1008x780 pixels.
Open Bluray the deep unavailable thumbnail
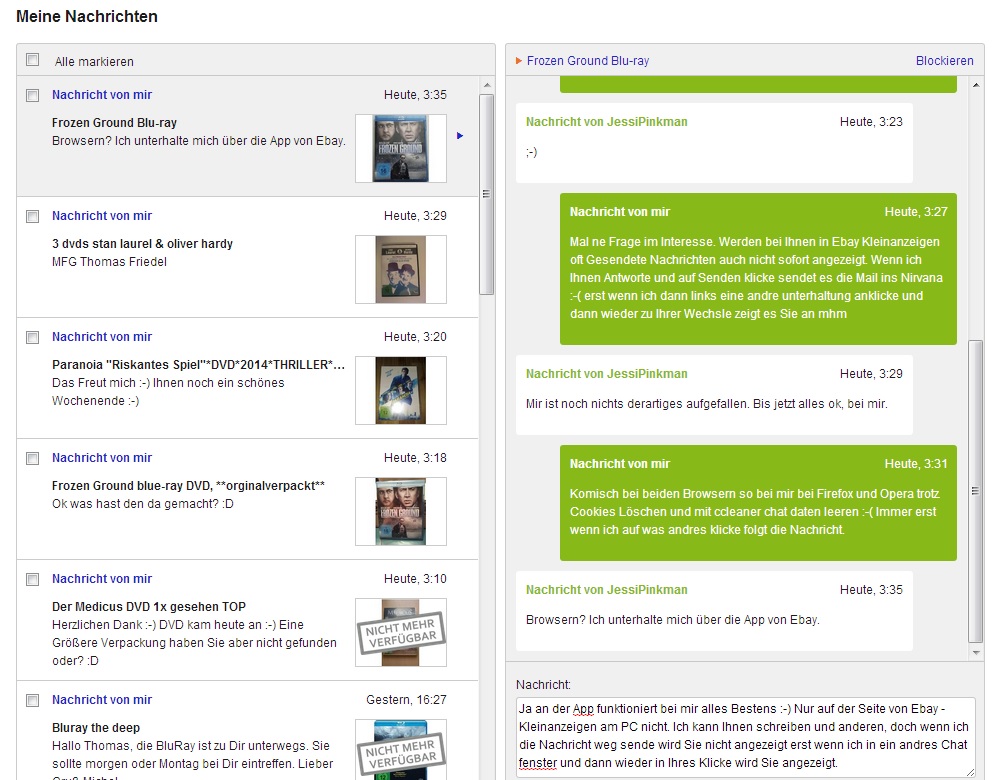(x=400, y=749)
